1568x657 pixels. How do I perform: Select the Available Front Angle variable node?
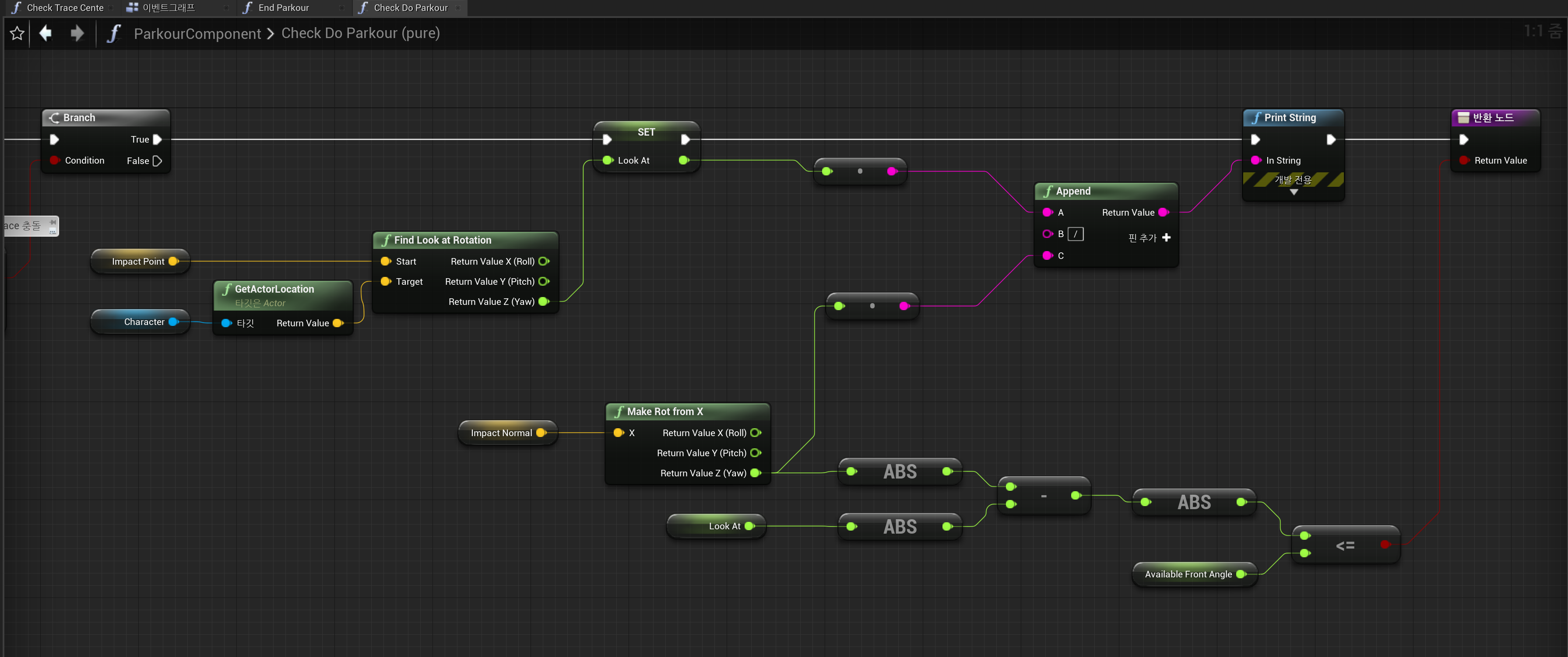(1194, 573)
